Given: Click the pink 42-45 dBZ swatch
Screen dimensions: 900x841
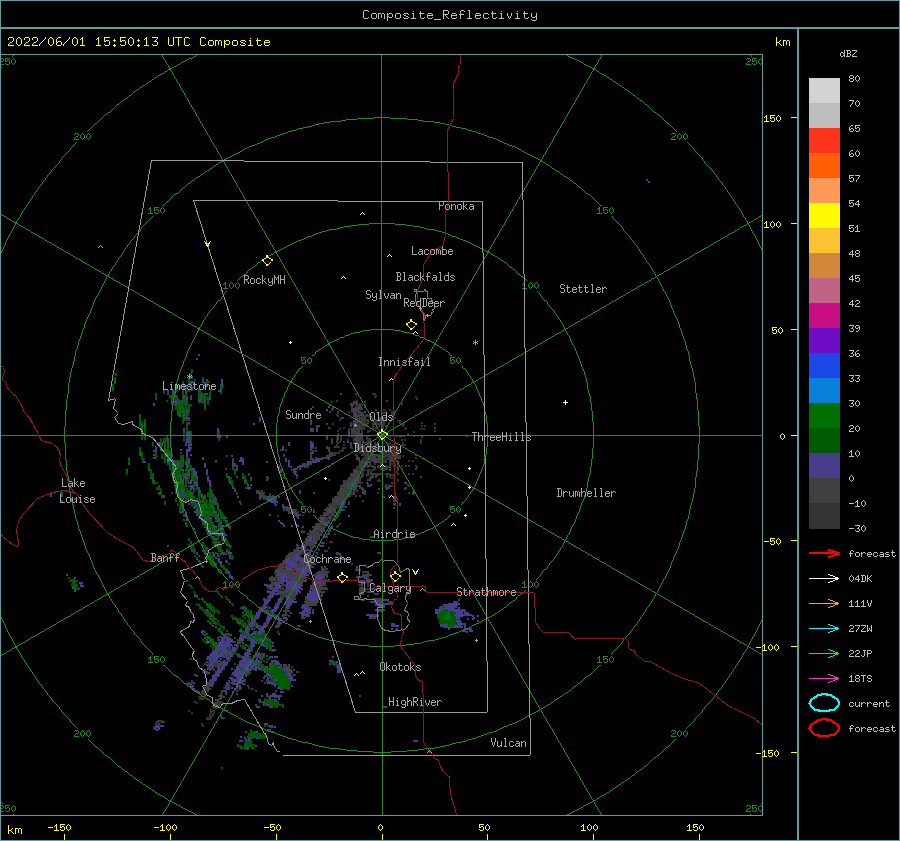Looking at the screenshot, I should click(x=824, y=291).
